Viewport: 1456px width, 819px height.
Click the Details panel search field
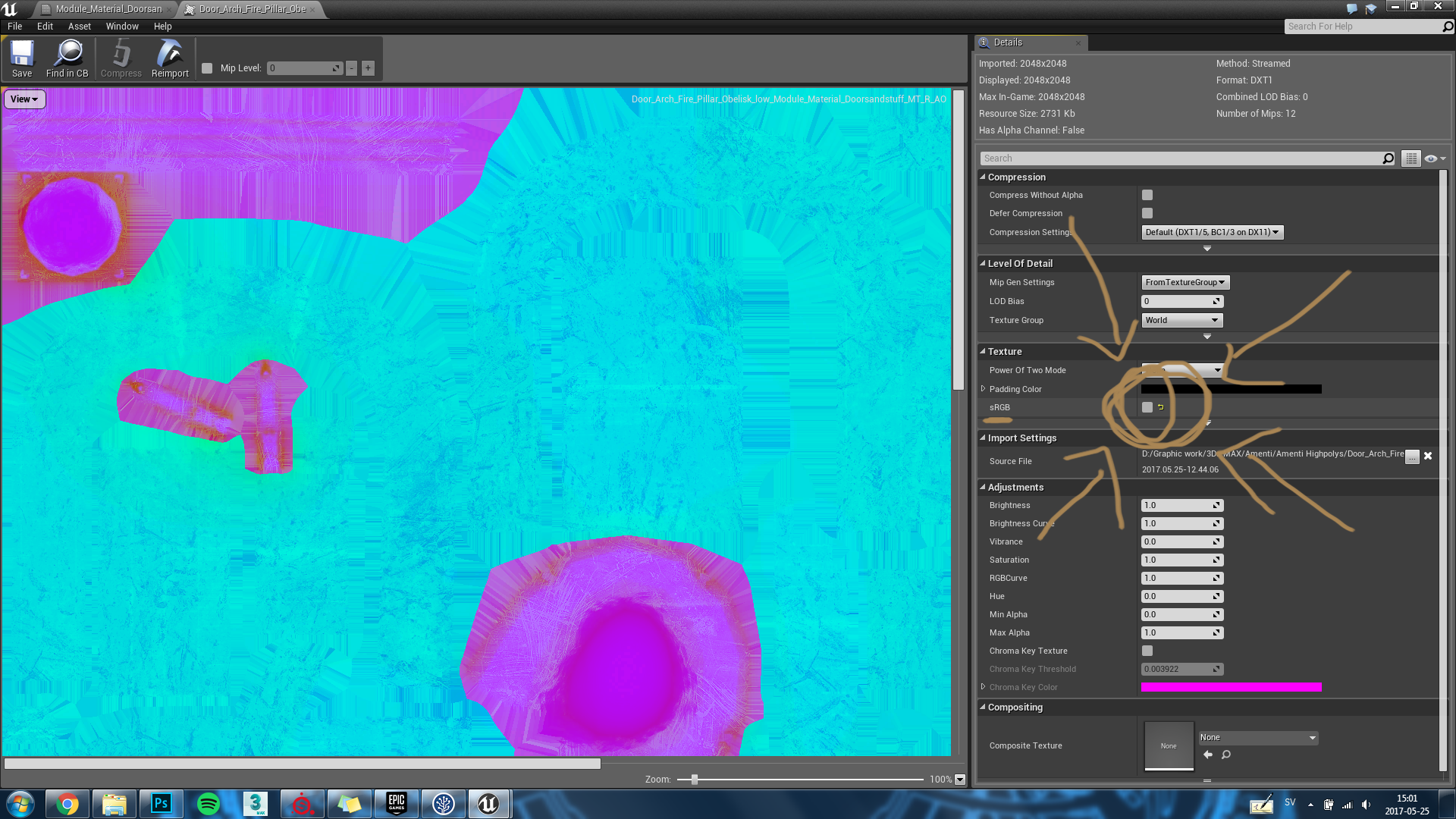[1183, 158]
